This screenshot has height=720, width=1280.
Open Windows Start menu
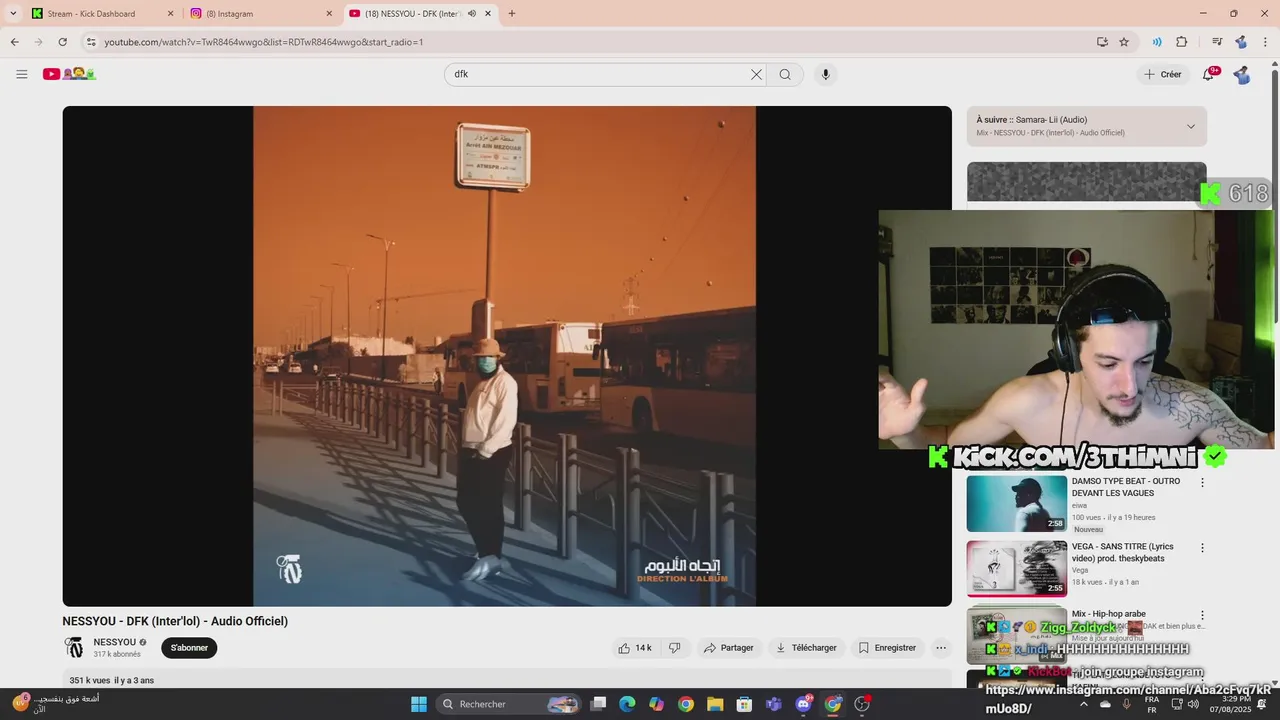419,704
